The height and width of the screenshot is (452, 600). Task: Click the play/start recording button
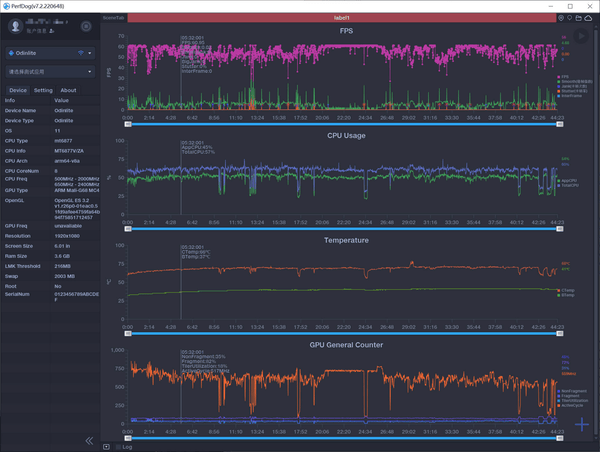582,36
